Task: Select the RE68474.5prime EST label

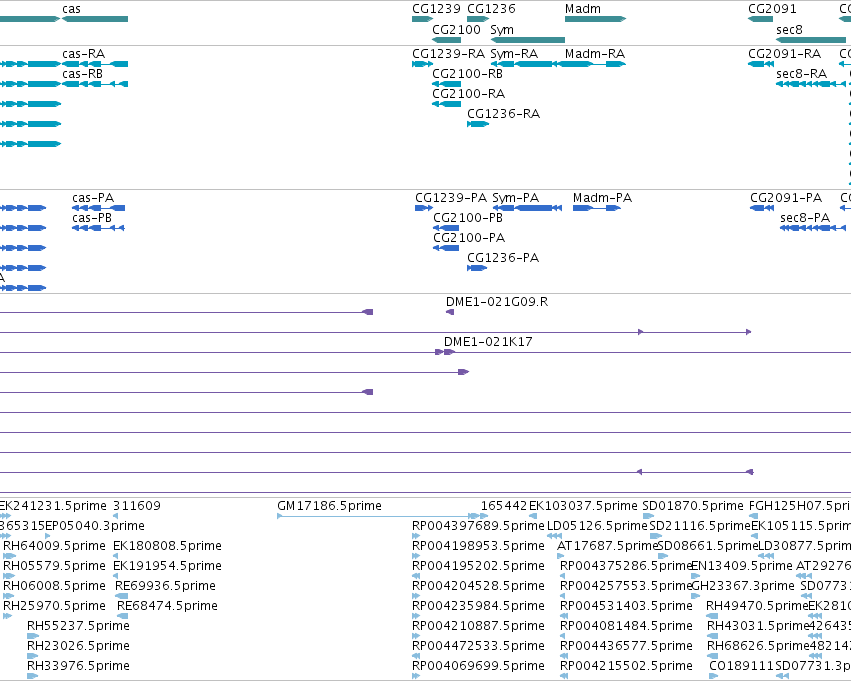Action: pyautogui.click(x=167, y=606)
